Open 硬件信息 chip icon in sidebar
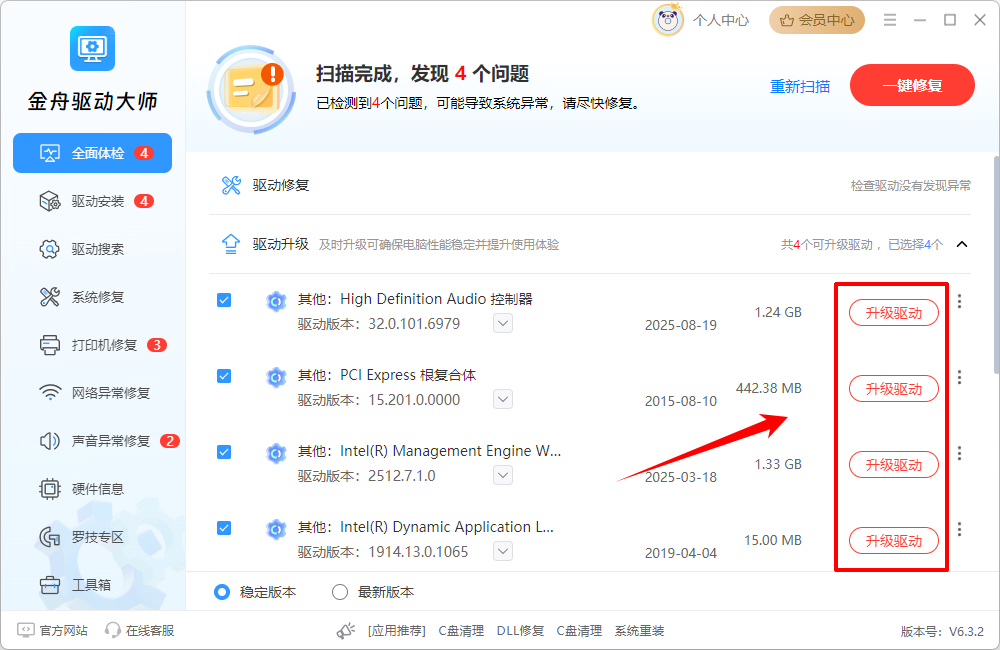The height and width of the screenshot is (650, 1000). 50,489
